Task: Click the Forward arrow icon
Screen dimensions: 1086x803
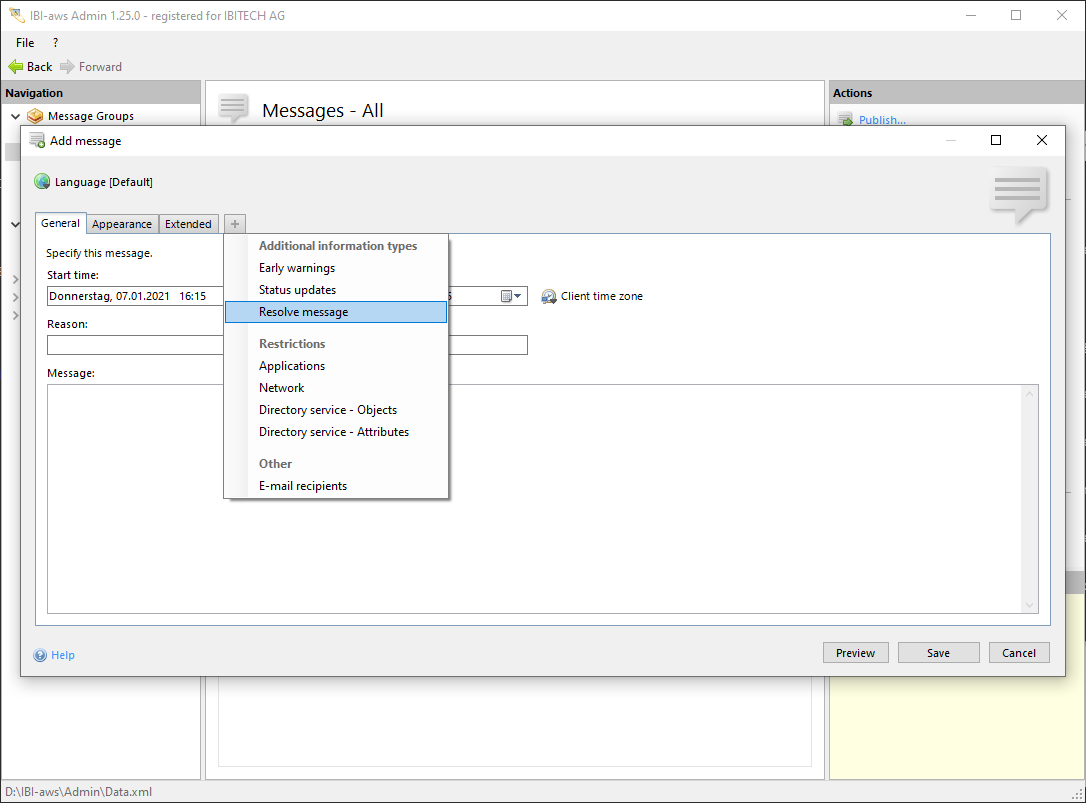Action: point(67,67)
